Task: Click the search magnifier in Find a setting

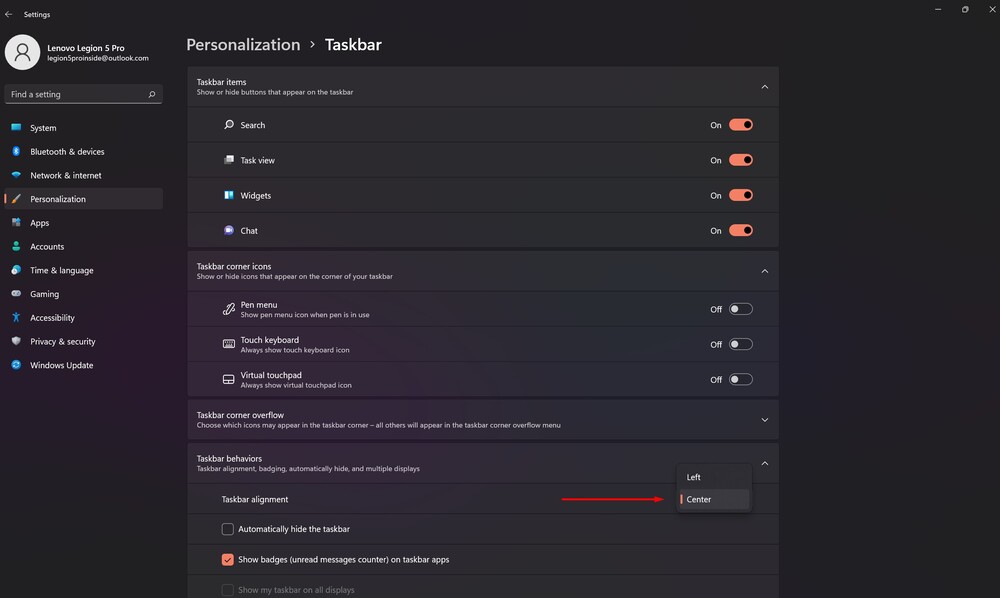Action: coord(152,94)
